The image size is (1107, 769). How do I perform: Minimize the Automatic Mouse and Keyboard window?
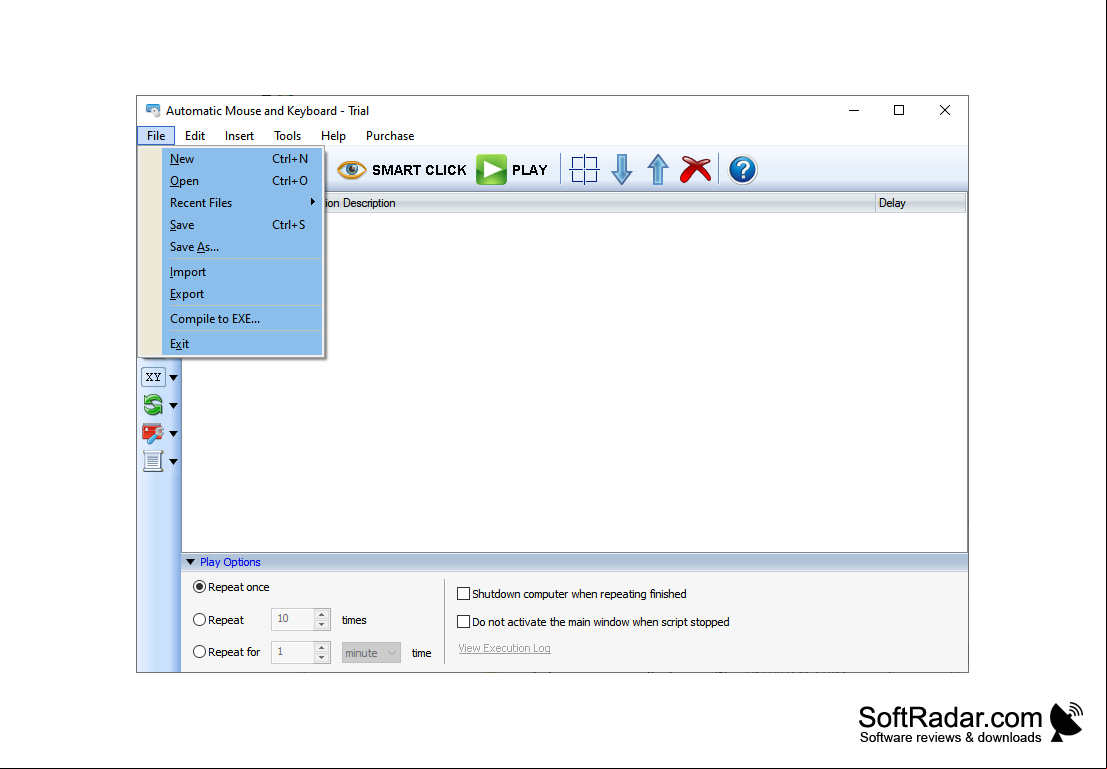coord(854,110)
